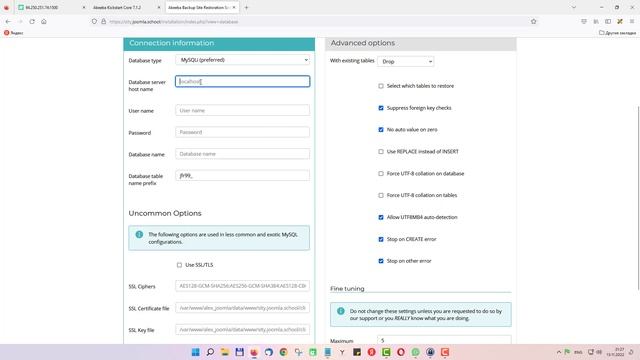Open the Pocket save icon
Viewport: 640px width, 360px height.
click(584, 22)
